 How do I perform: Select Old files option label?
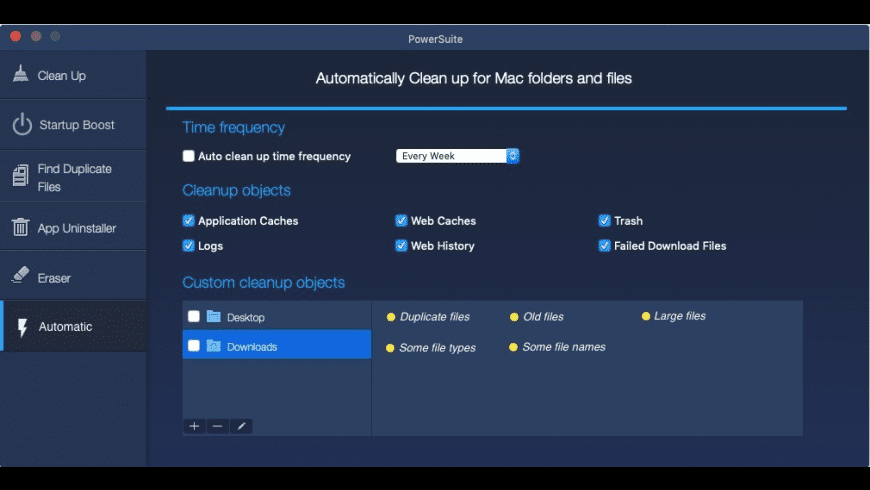[543, 317]
